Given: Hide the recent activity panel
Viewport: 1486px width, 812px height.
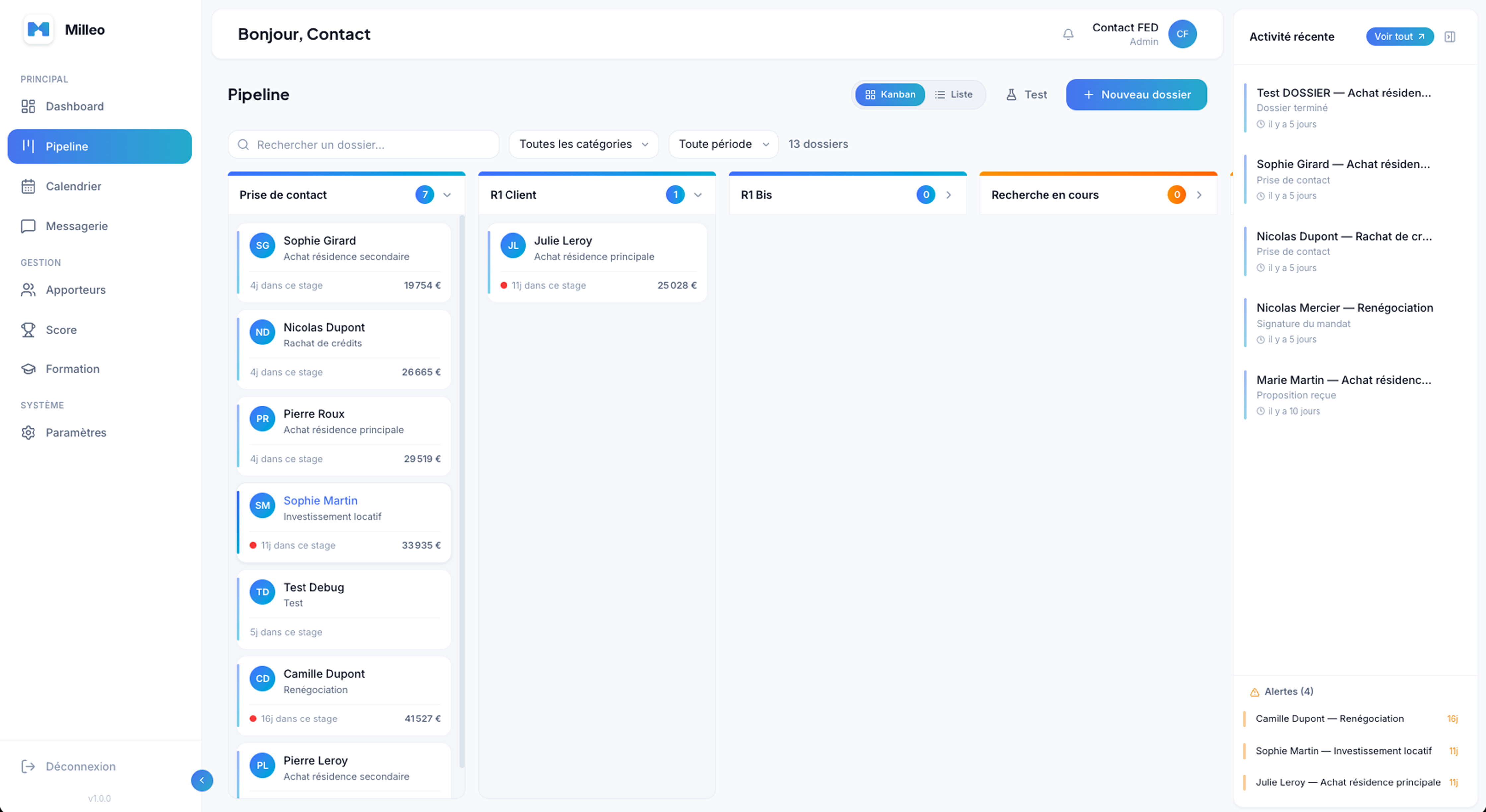Looking at the screenshot, I should click(1450, 37).
